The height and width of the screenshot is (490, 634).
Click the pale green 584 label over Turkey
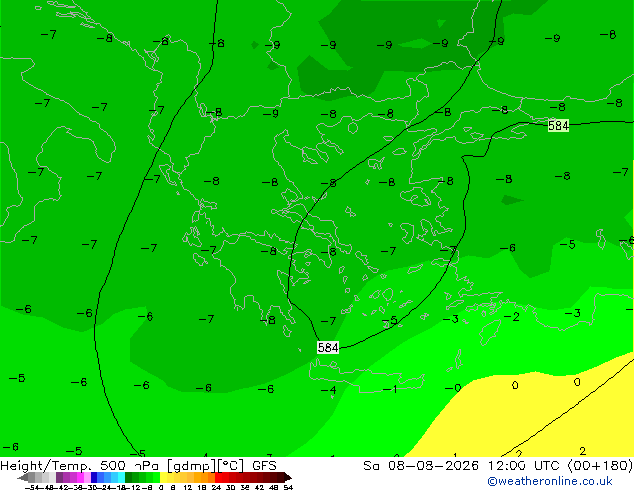point(558,125)
